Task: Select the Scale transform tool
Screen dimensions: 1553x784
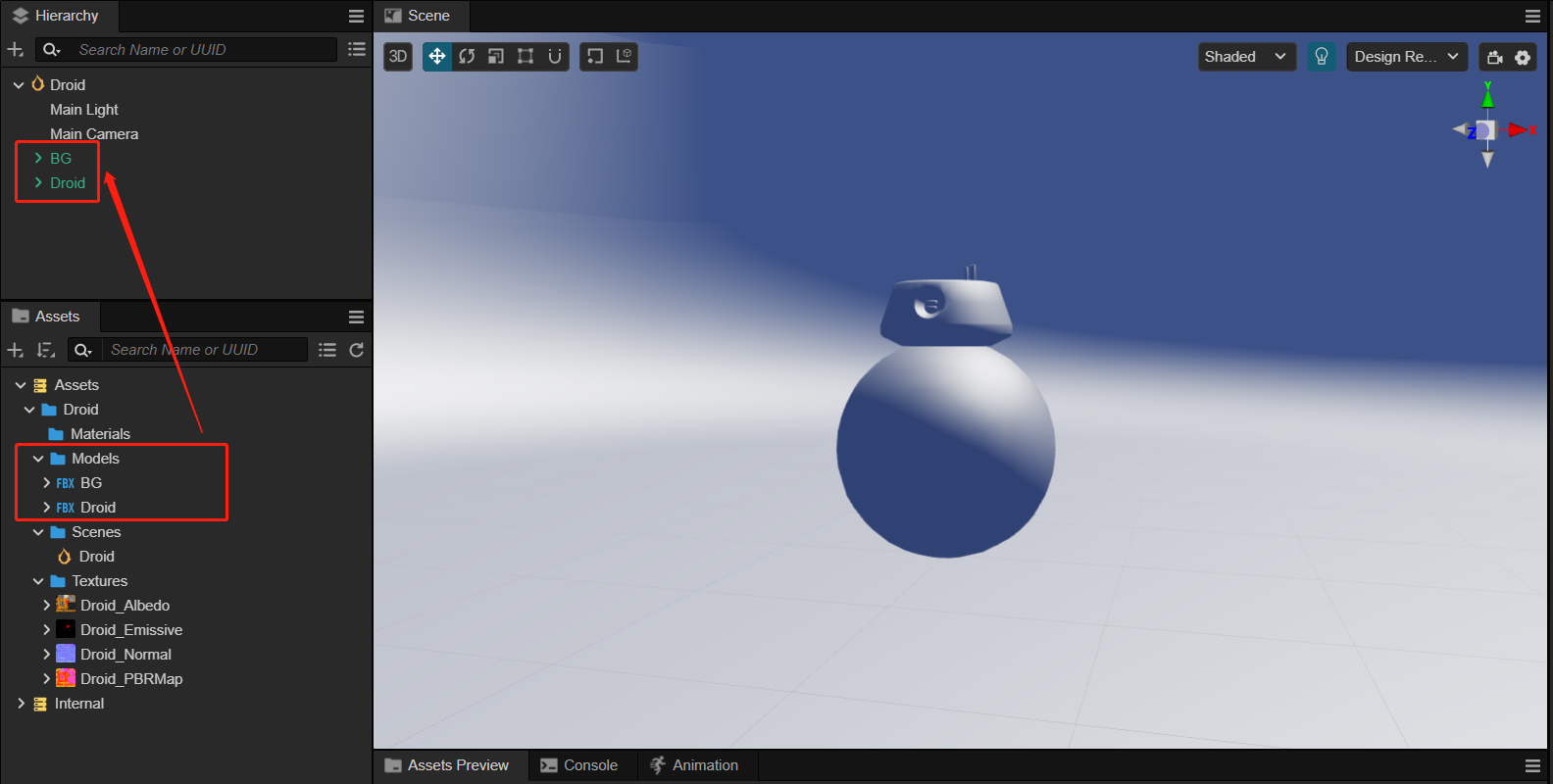Action: point(496,57)
